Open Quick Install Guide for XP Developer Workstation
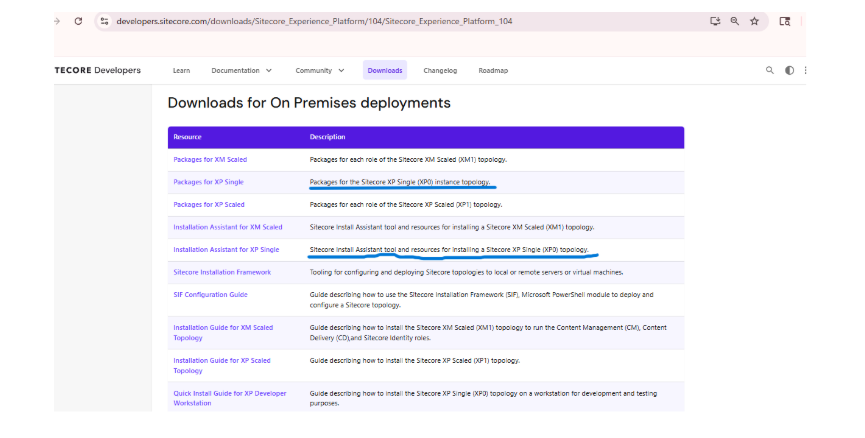 click(x=230, y=398)
